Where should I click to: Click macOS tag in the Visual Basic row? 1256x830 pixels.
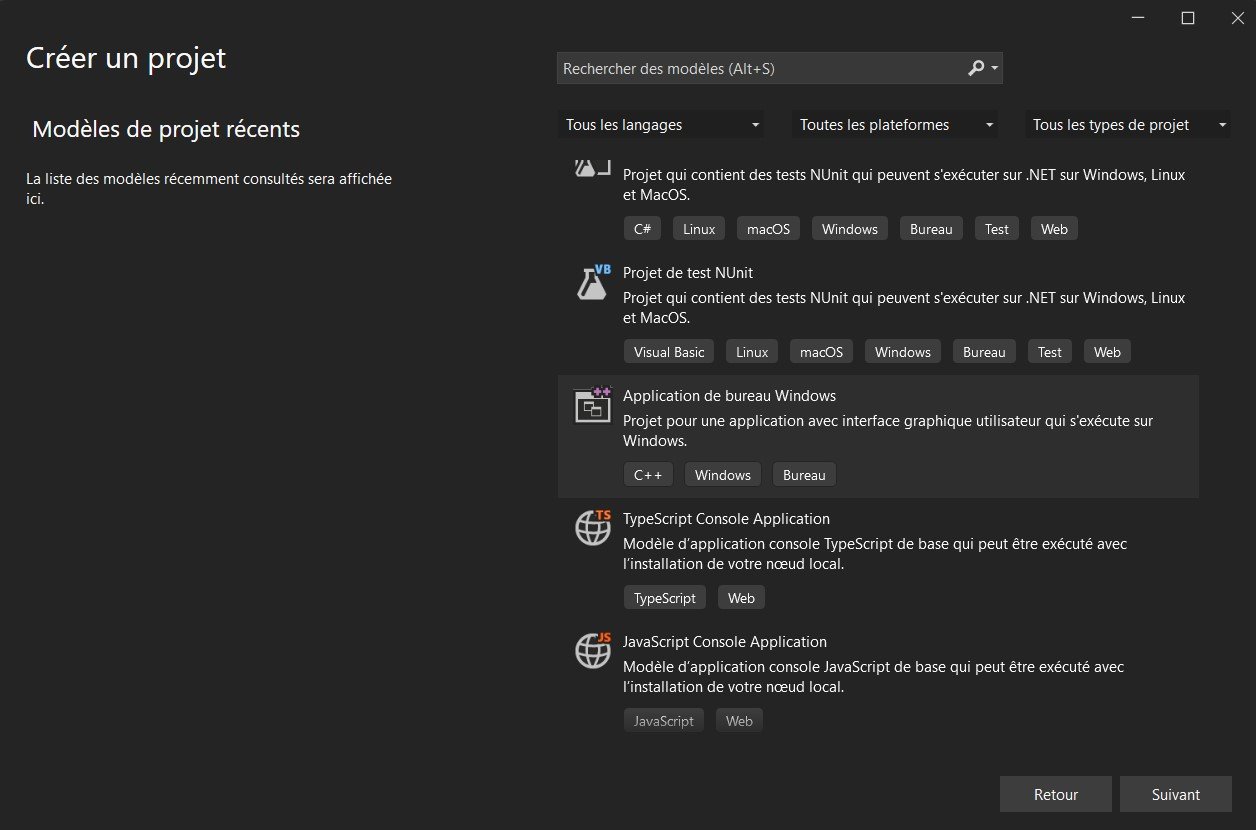[822, 352]
